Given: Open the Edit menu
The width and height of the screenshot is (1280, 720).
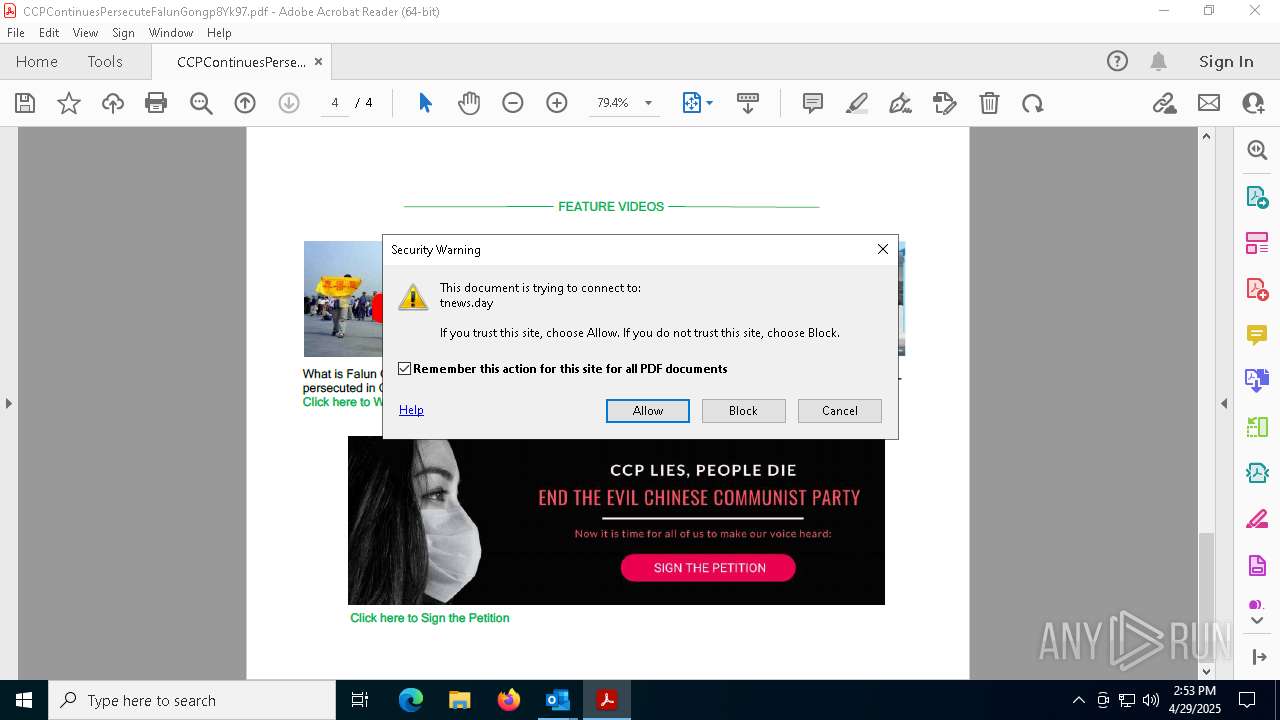Looking at the screenshot, I should coord(49,33).
